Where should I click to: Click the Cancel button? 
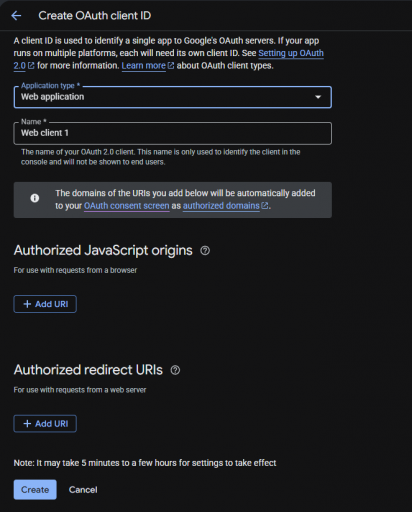[83, 490]
